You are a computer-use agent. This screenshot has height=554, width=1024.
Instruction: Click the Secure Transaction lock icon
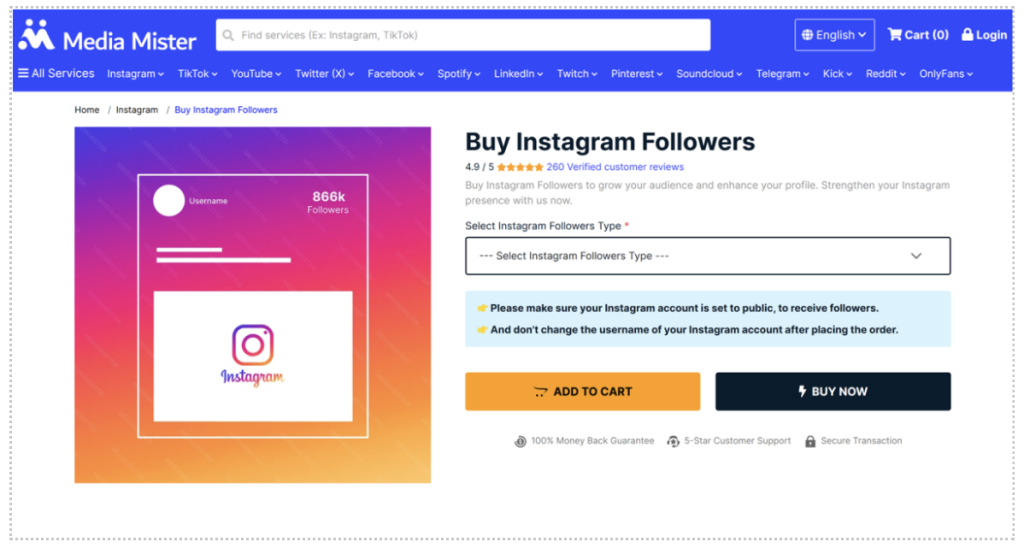(810, 441)
